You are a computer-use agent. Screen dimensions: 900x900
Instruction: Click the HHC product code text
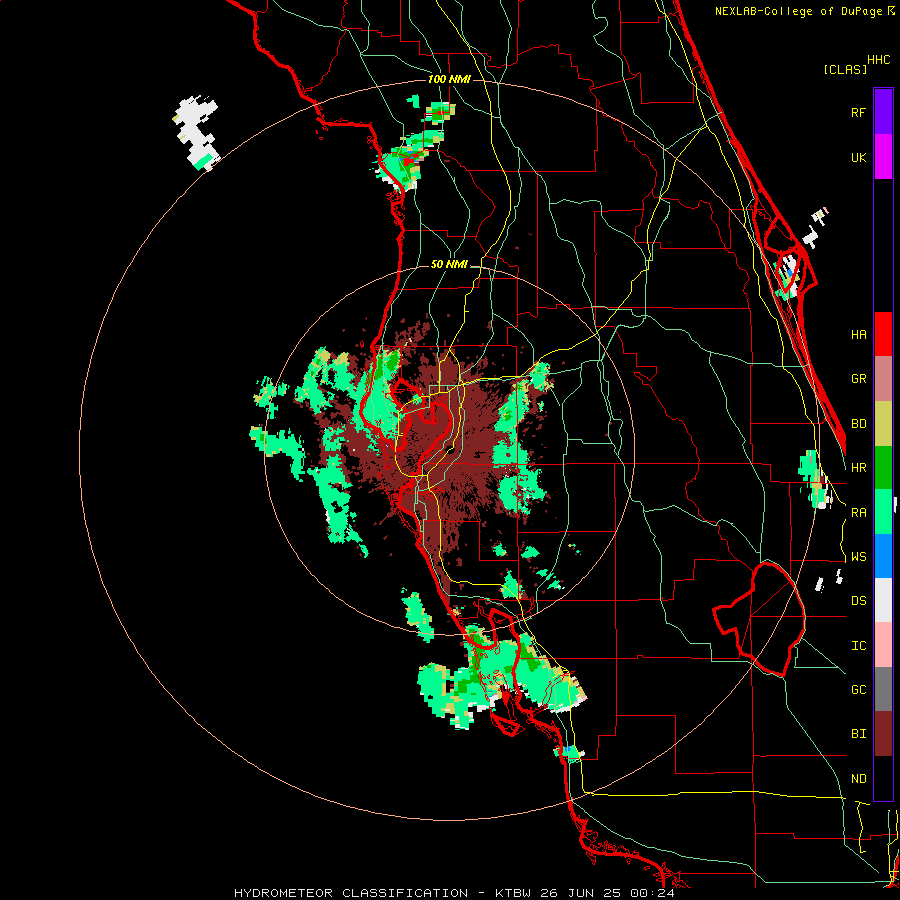879,60
